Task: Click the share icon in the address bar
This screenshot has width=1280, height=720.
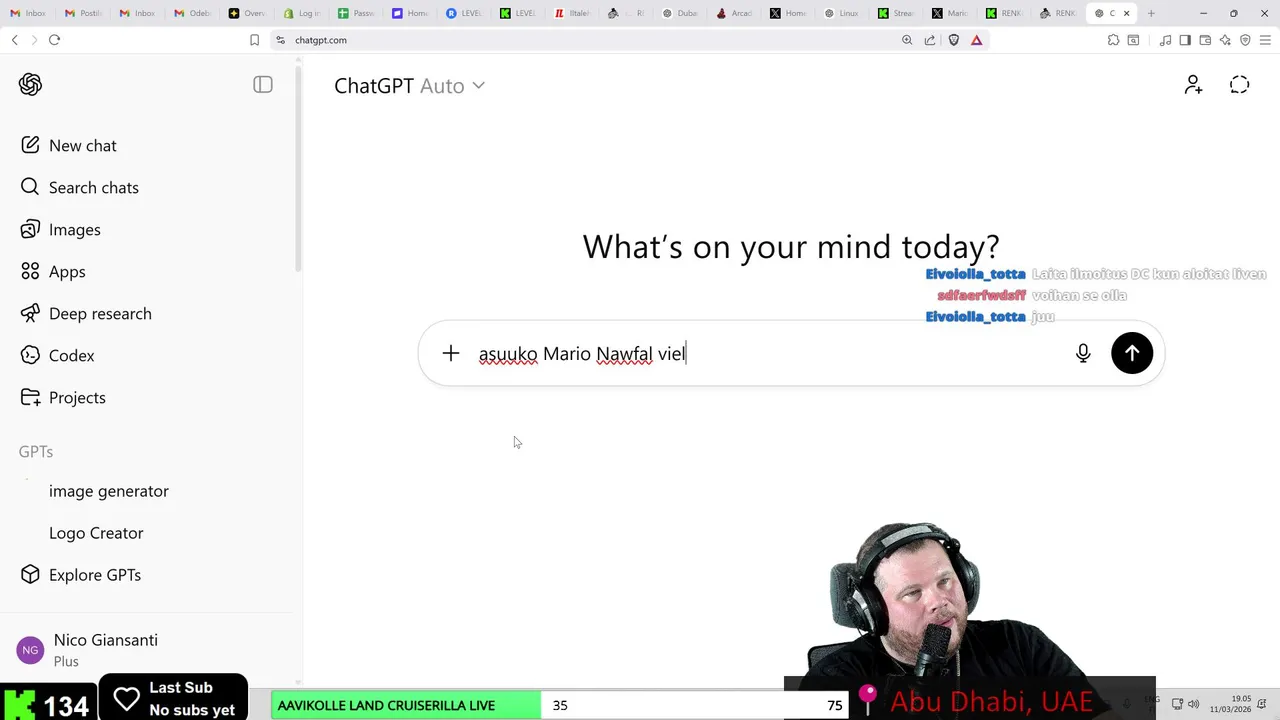Action: click(x=930, y=40)
